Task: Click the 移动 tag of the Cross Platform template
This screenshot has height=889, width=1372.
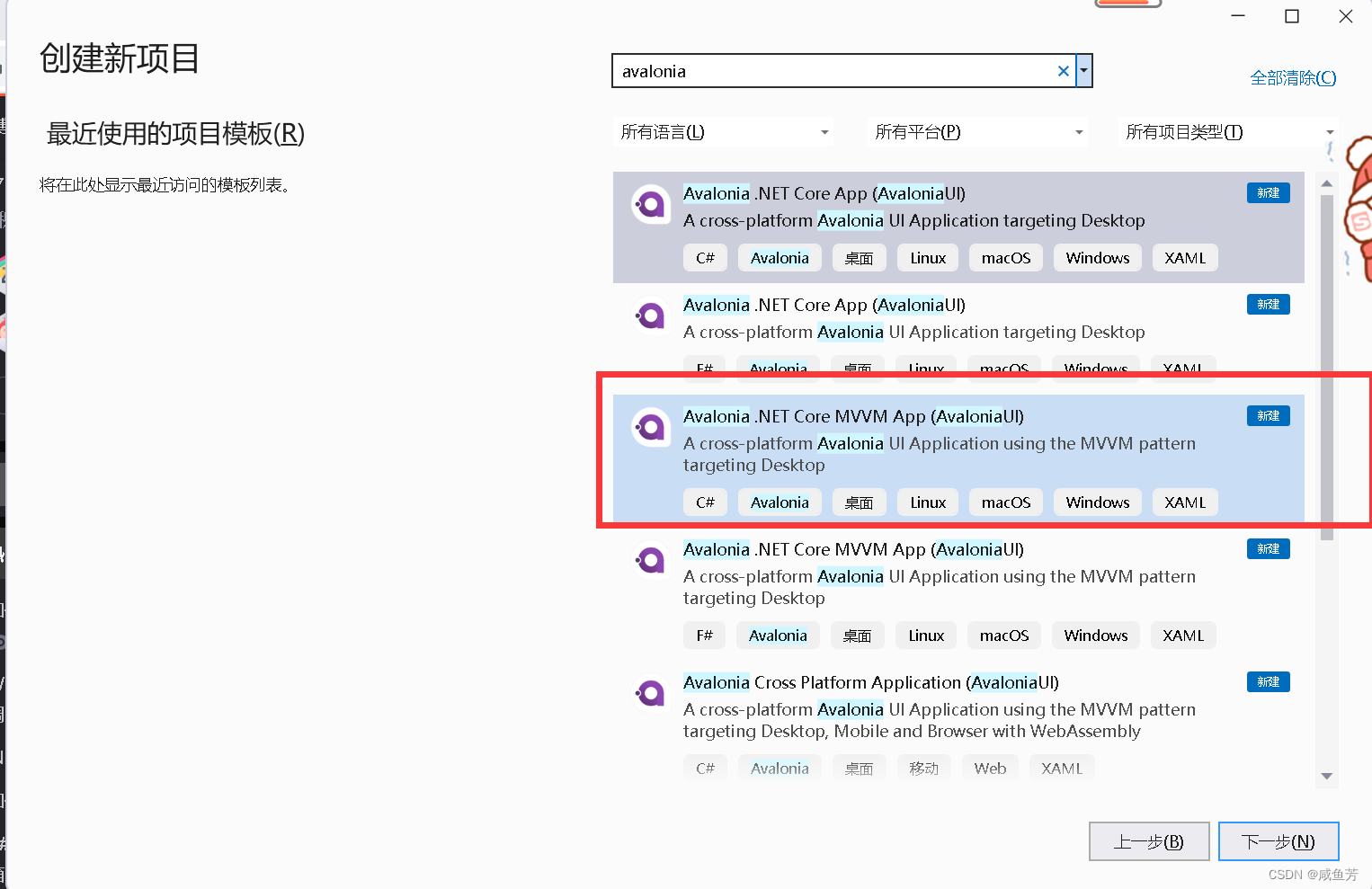Action: tap(923, 769)
